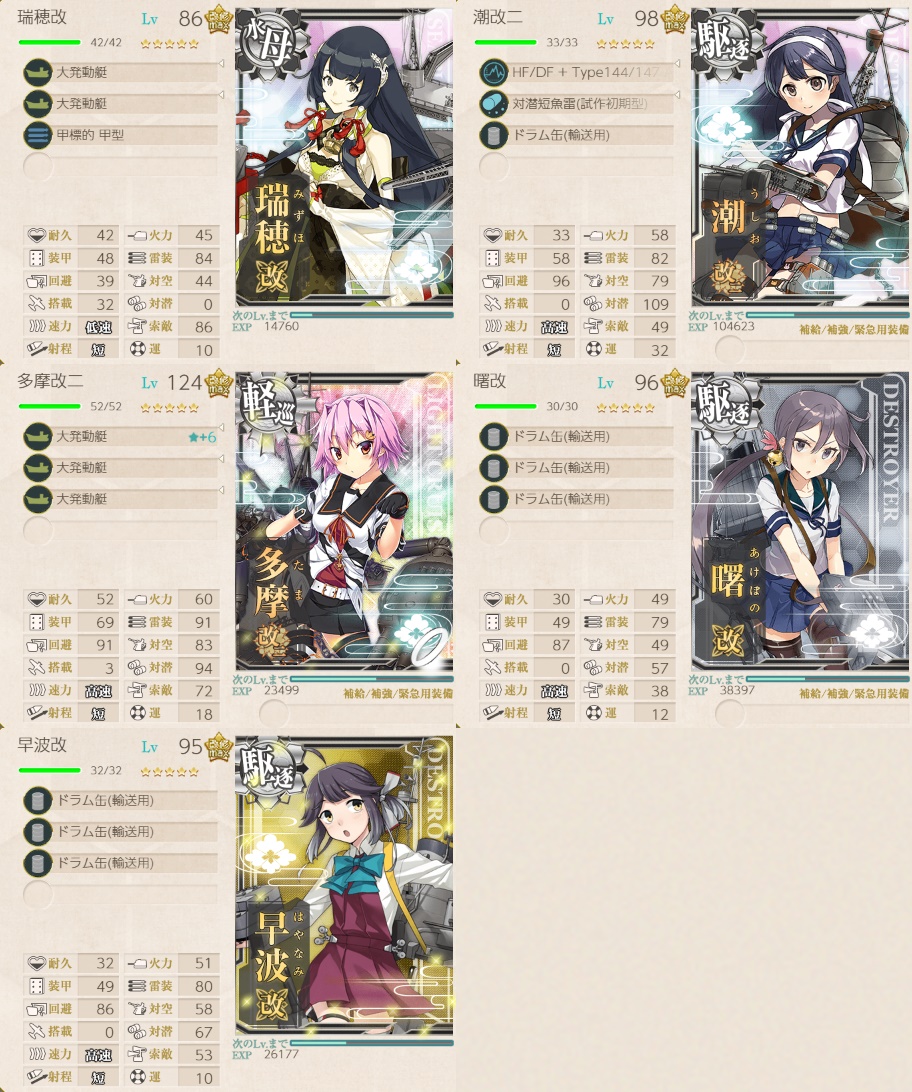Click the landing craft icon in Mizuho's first slot
The width and height of the screenshot is (912, 1092).
pyautogui.click(x=38, y=72)
